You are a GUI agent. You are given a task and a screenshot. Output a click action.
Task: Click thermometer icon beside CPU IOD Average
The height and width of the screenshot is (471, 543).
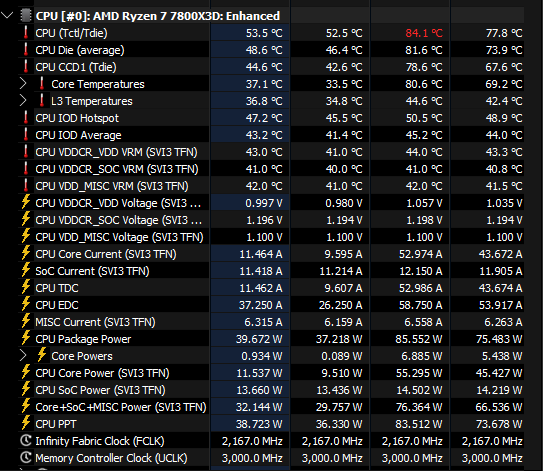click(x=26, y=134)
